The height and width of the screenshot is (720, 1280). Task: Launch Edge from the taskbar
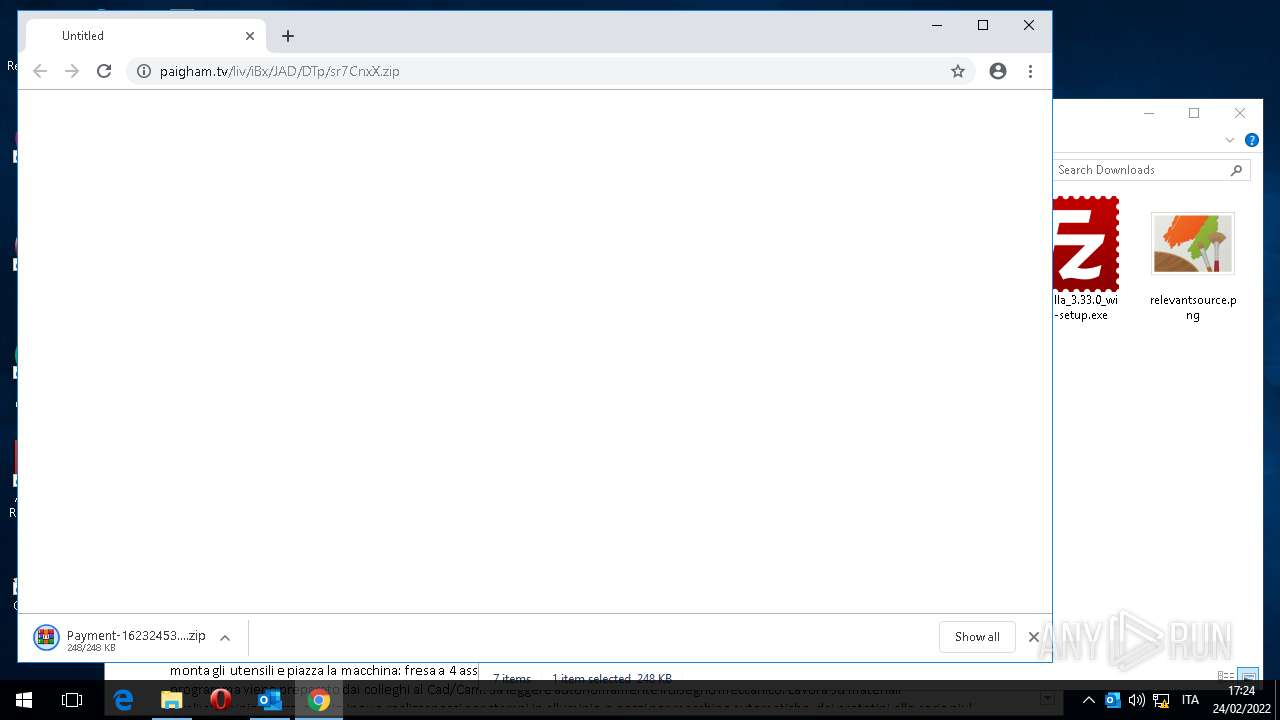tap(123, 700)
